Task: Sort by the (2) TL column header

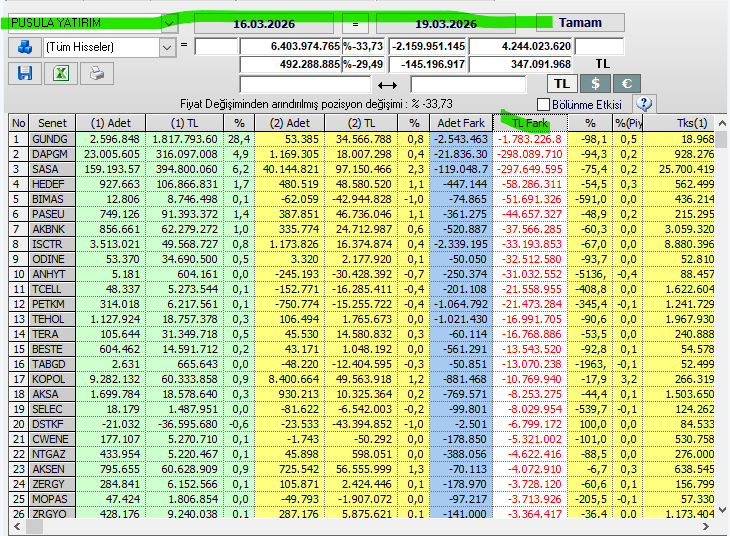Action: 361,123
